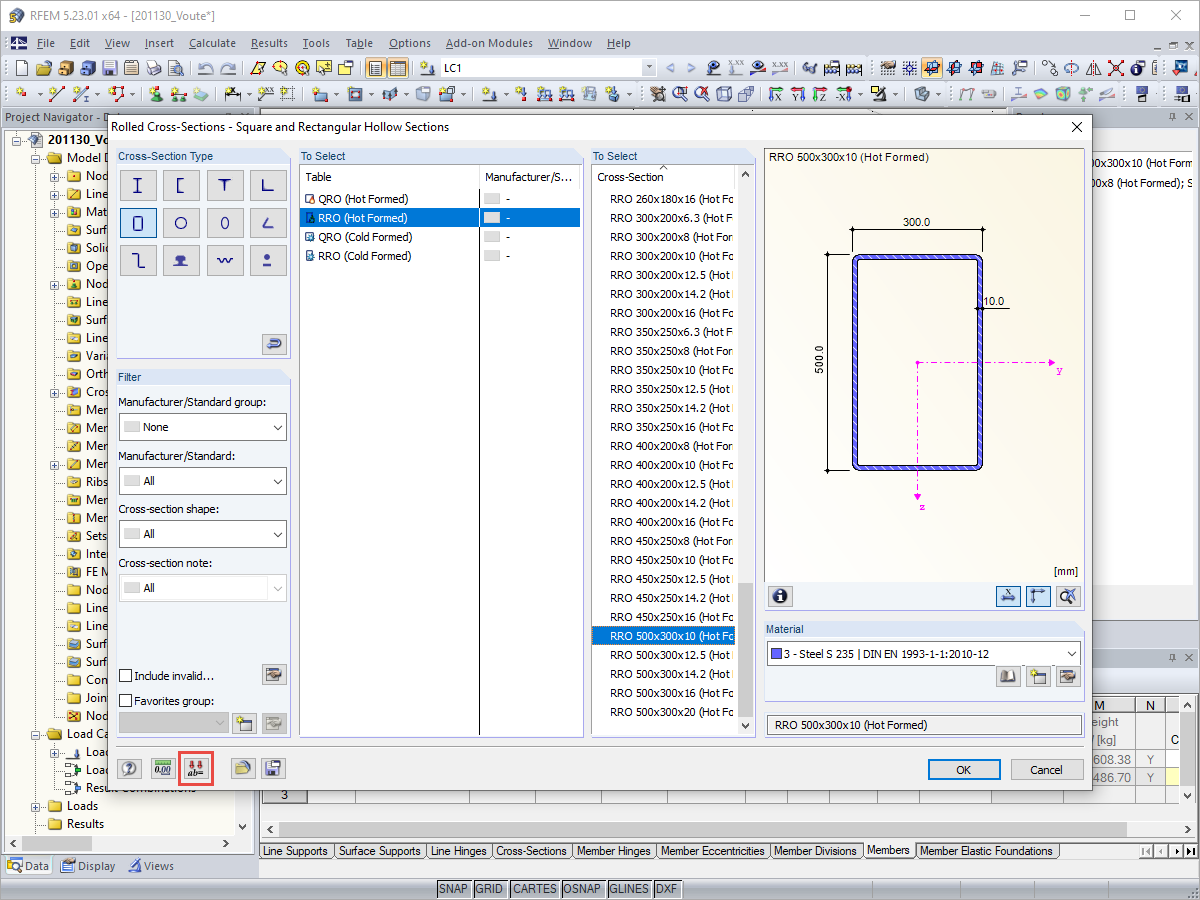
Task: Open the Material dropdown showing Steel S 235
Action: (922, 653)
